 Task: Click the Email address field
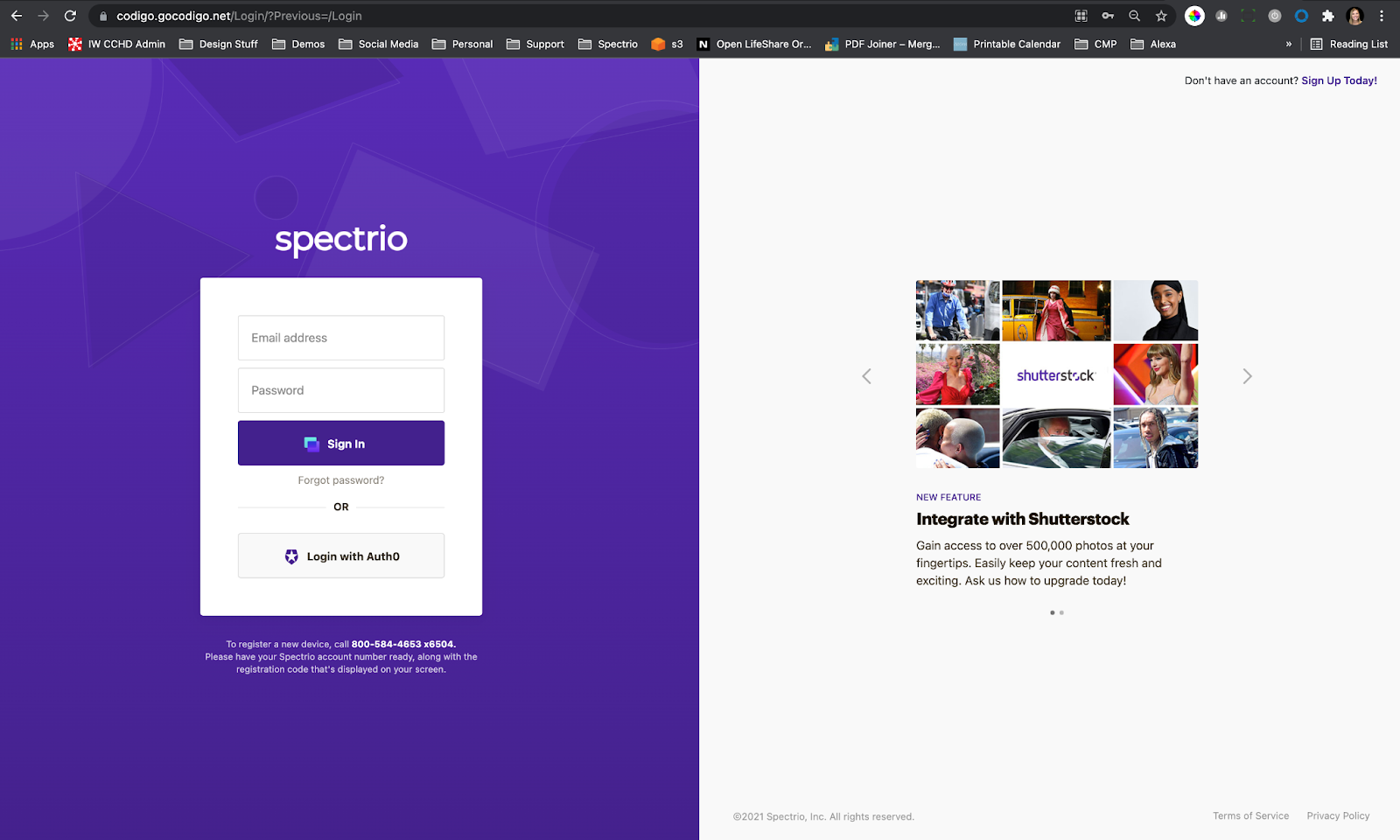341,338
